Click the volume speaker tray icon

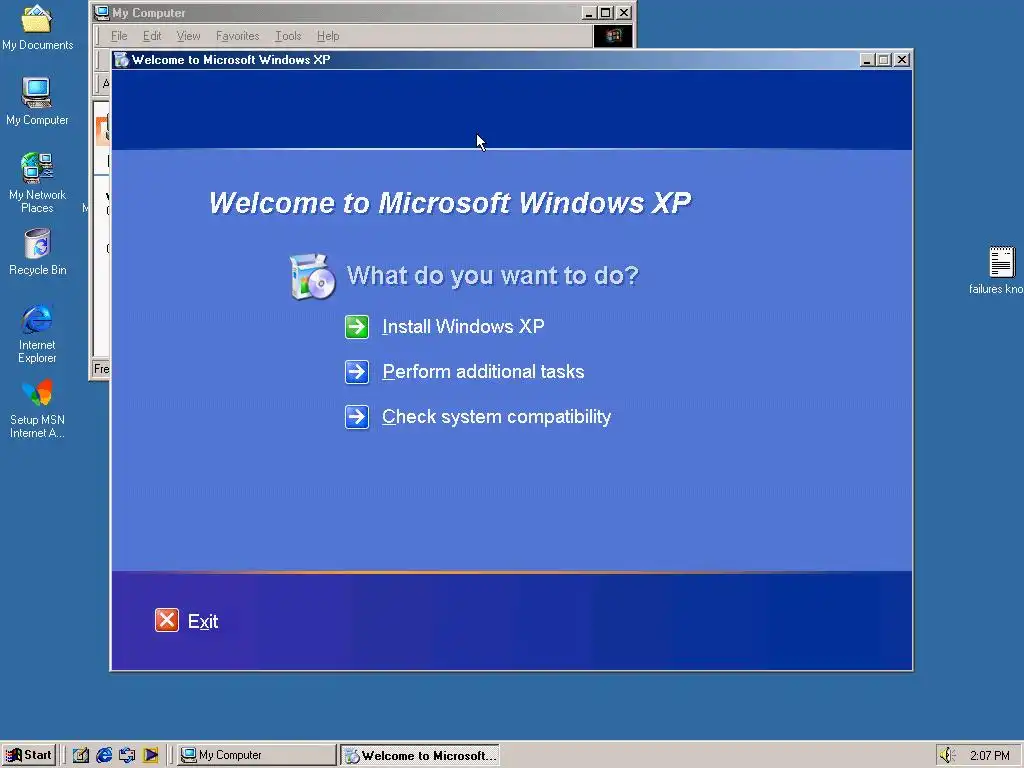[x=946, y=756]
